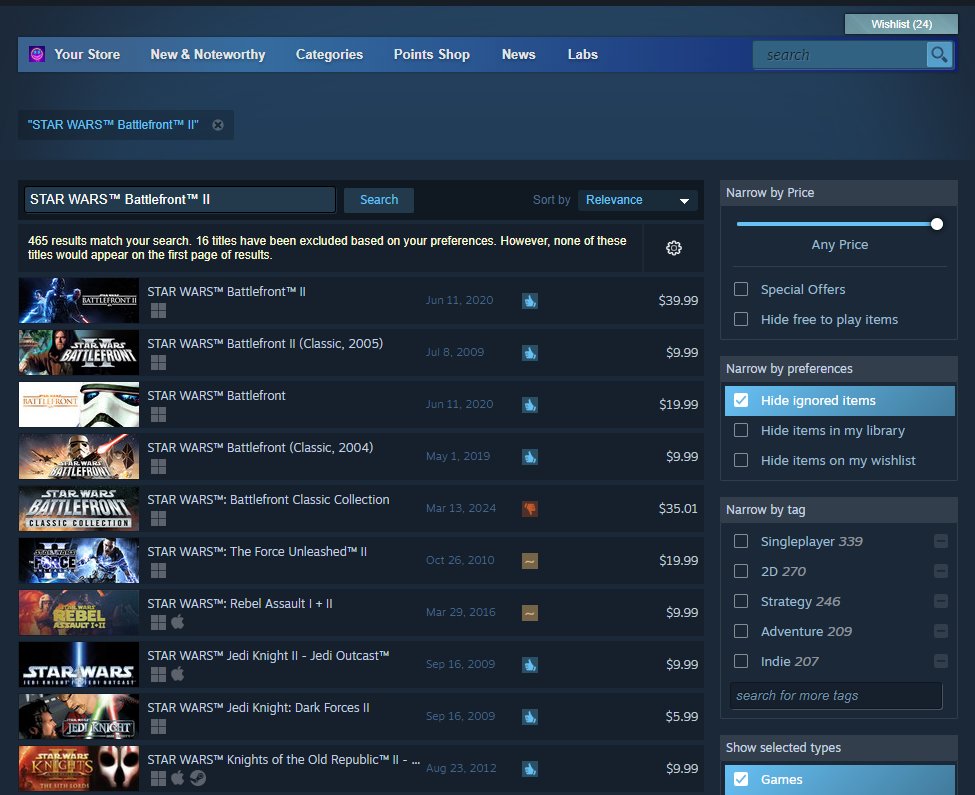Screen dimensions: 975x795
Task: Collapse the Narrow by Price section
Action: [x=838, y=193]
